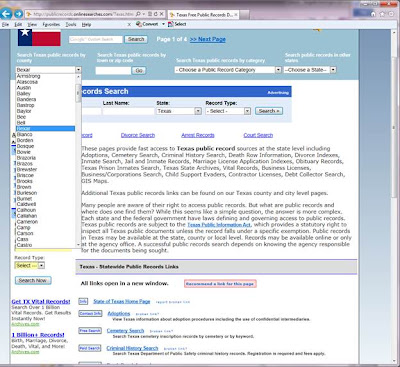Screen dimensions: 400x367
Task: Open the browser Home icon
Action: coord(373,14)
